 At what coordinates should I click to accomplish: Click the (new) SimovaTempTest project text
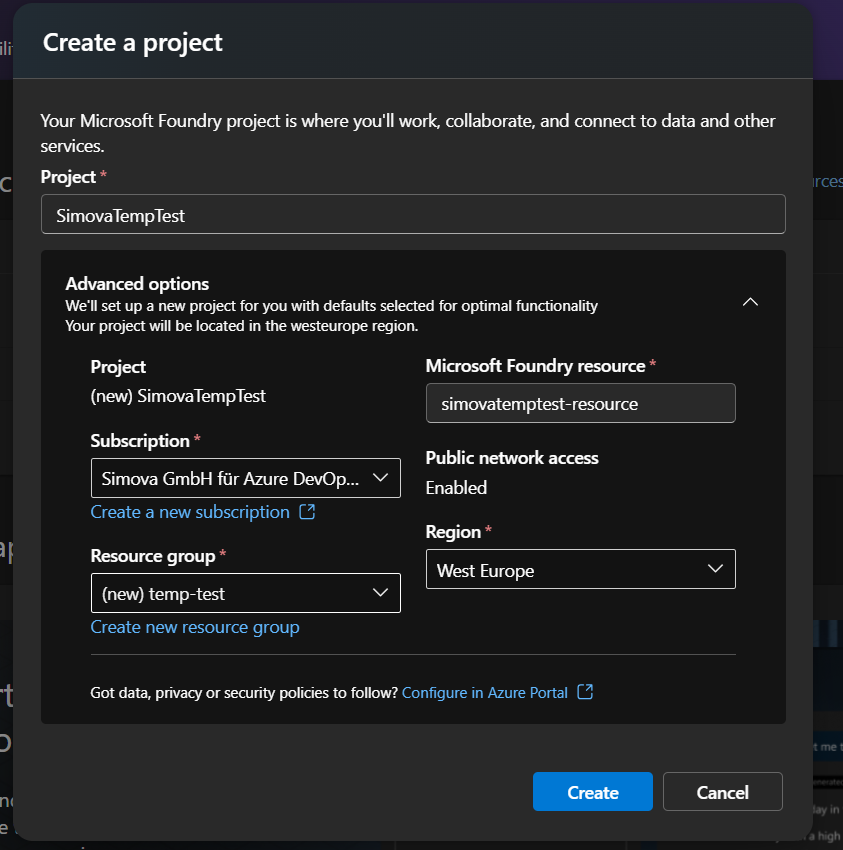(x=178, y=396)
